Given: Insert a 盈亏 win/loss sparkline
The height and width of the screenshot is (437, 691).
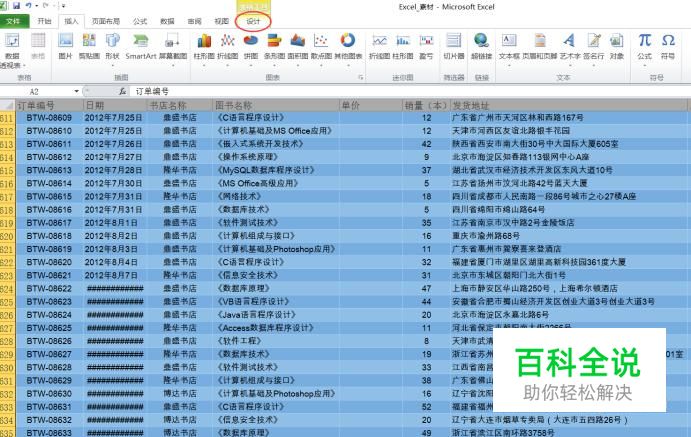Looking at the screenshot, I should click(426, 46).
